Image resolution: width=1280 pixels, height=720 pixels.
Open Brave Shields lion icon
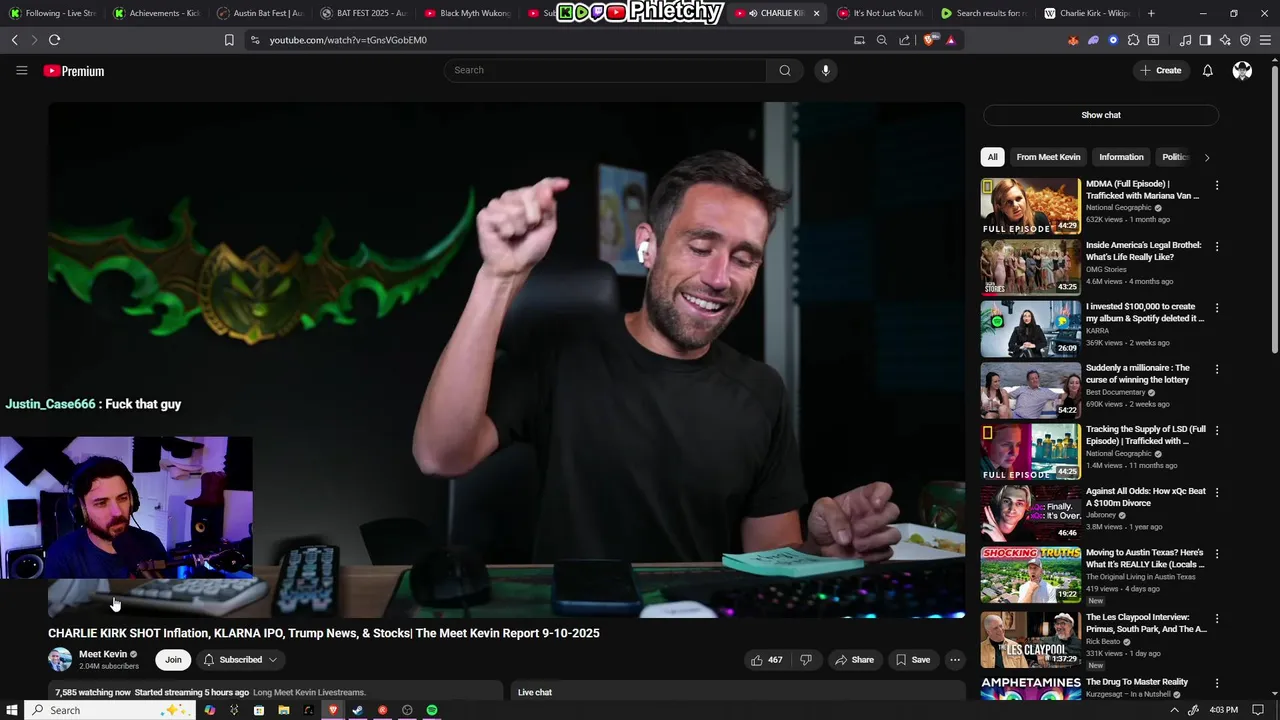click(x=931, y=40)
